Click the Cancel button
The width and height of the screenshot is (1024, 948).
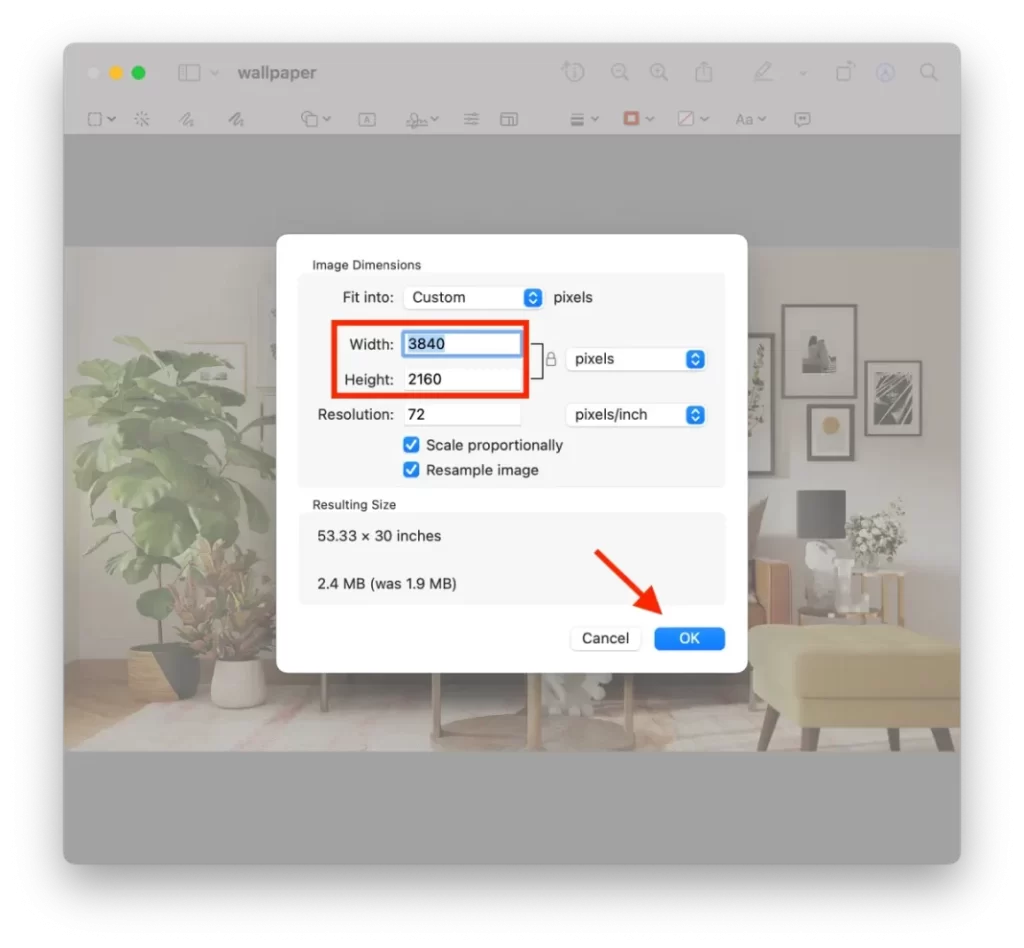pyautogui.click(x=605, y=639)
